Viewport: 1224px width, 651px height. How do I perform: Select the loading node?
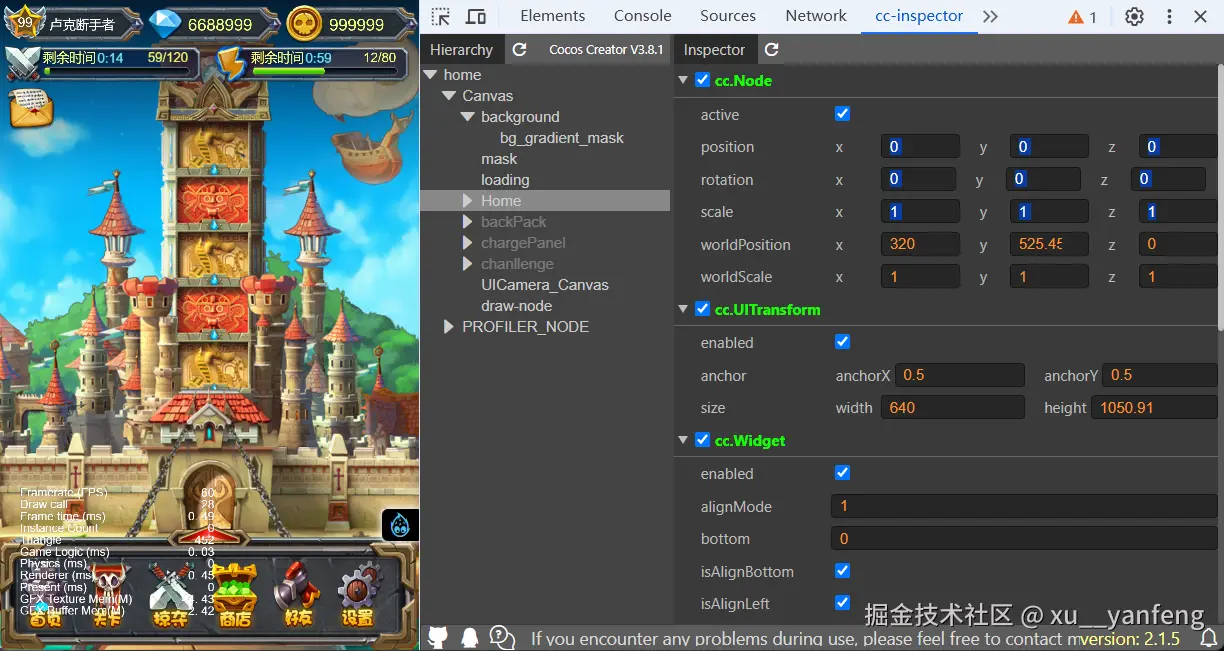(505, 180)
